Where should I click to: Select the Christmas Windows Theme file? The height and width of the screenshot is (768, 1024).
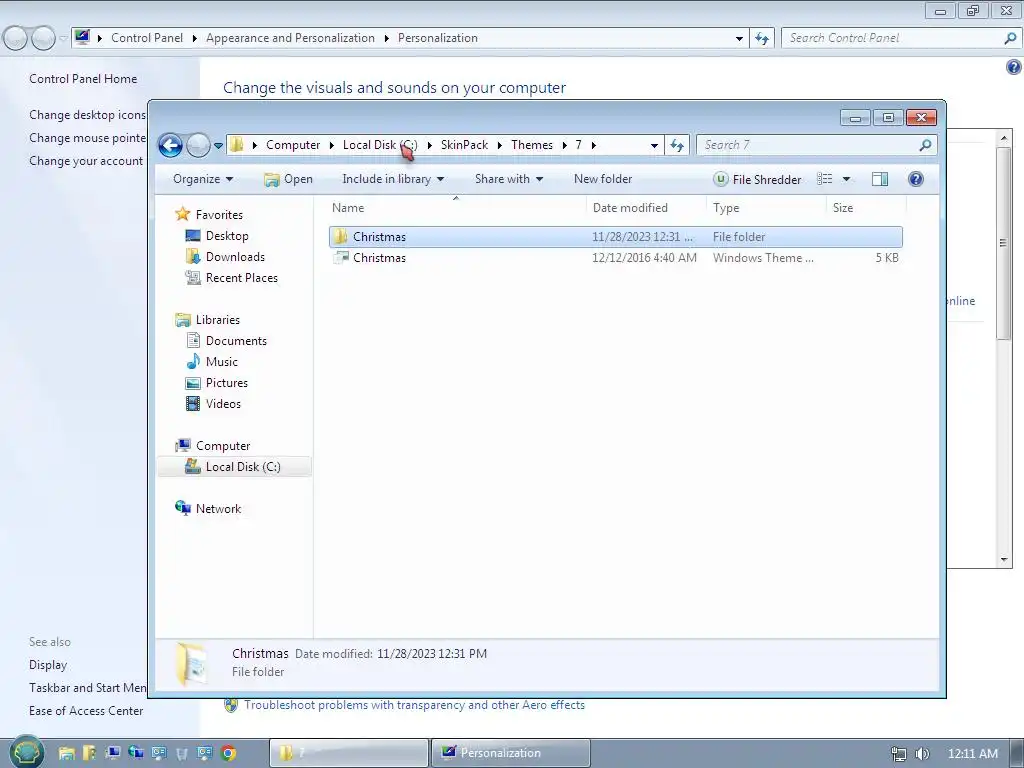616,257
